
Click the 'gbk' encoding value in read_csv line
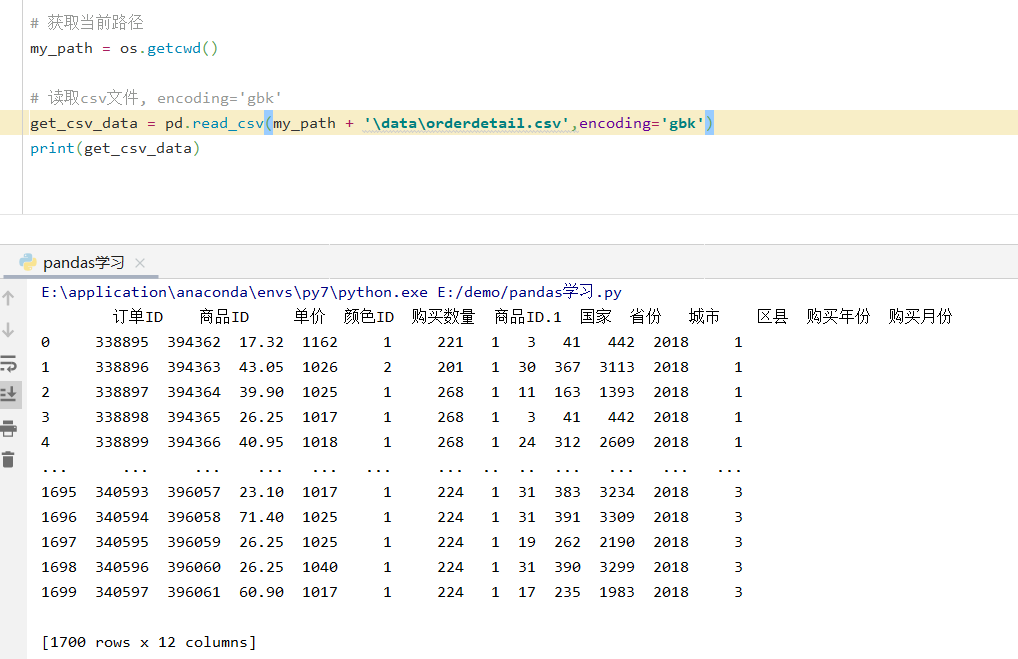682,123
